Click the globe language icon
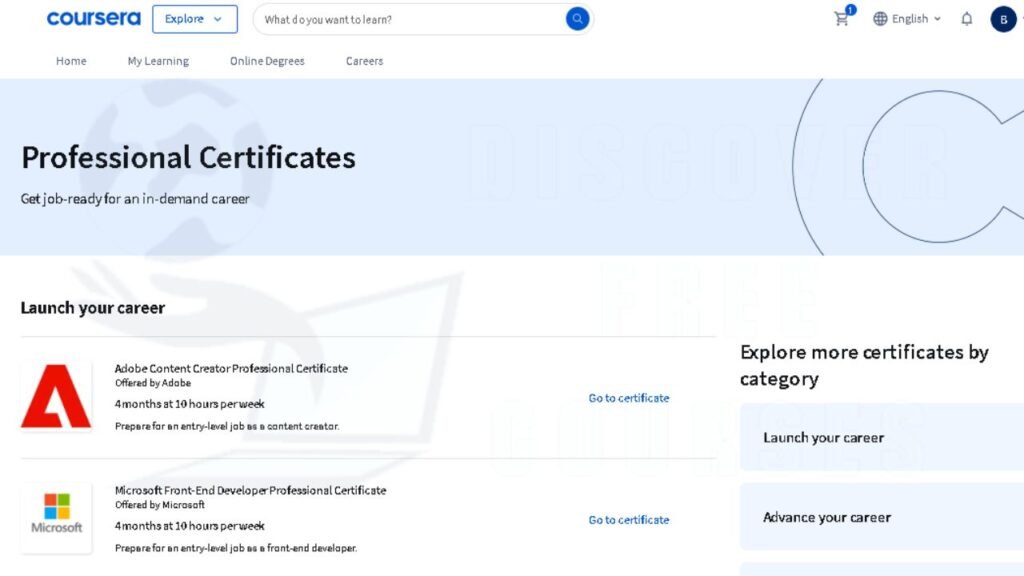The image size is (1024, 576). (880, 19)
